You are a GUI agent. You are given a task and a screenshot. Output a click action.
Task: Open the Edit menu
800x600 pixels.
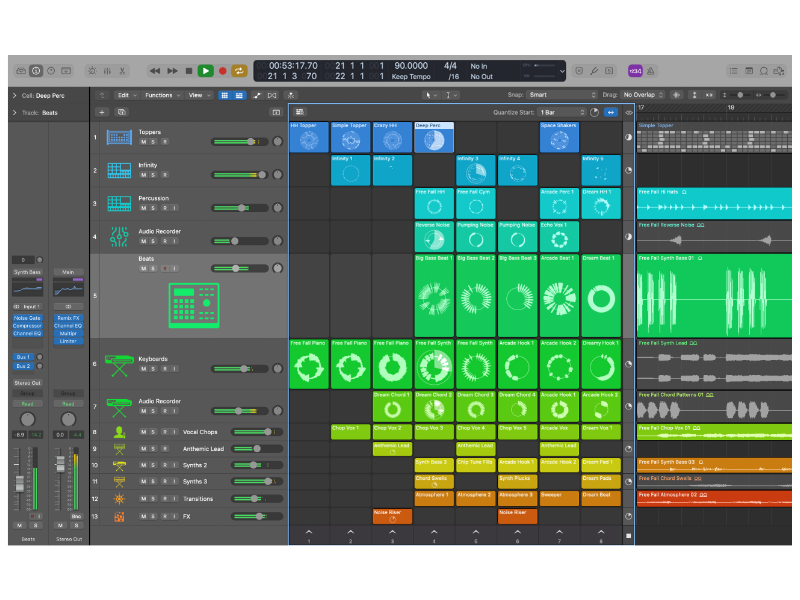click(127, 95)
